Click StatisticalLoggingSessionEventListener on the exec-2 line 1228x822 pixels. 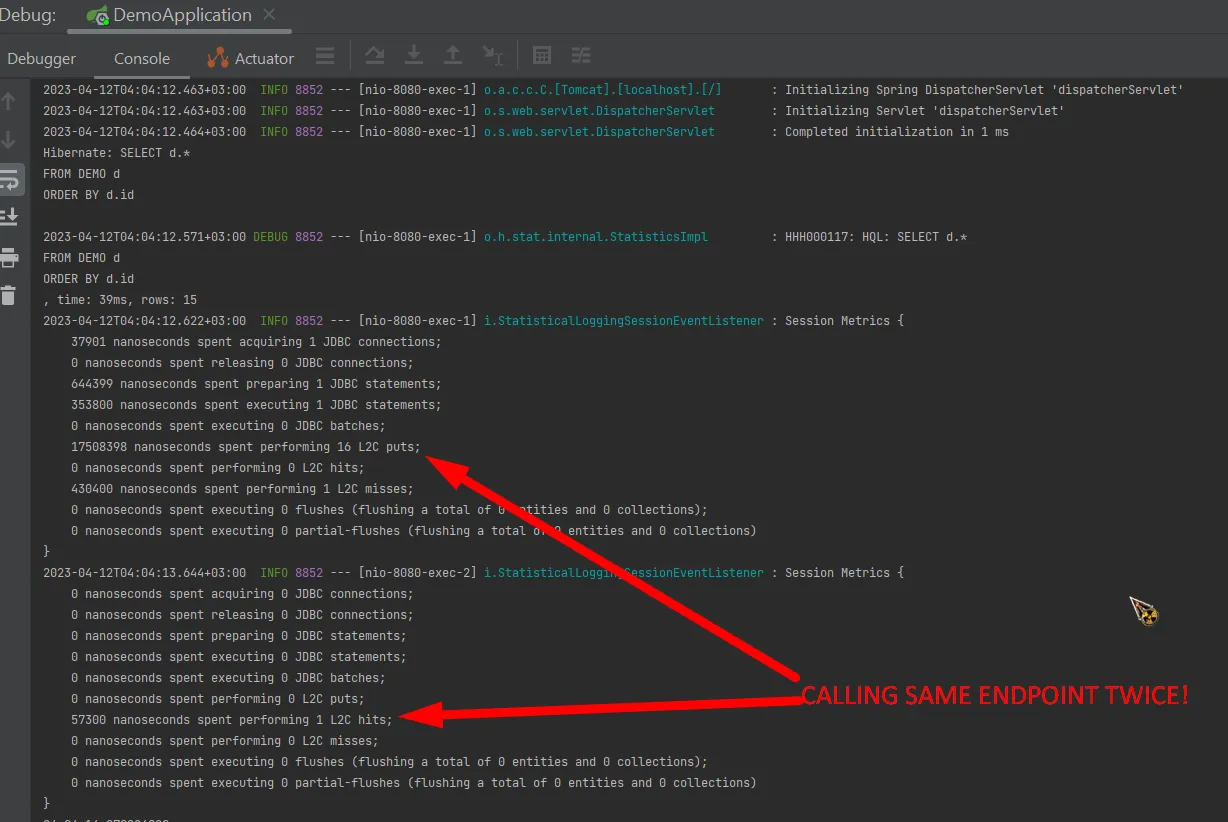click(624, 573)
